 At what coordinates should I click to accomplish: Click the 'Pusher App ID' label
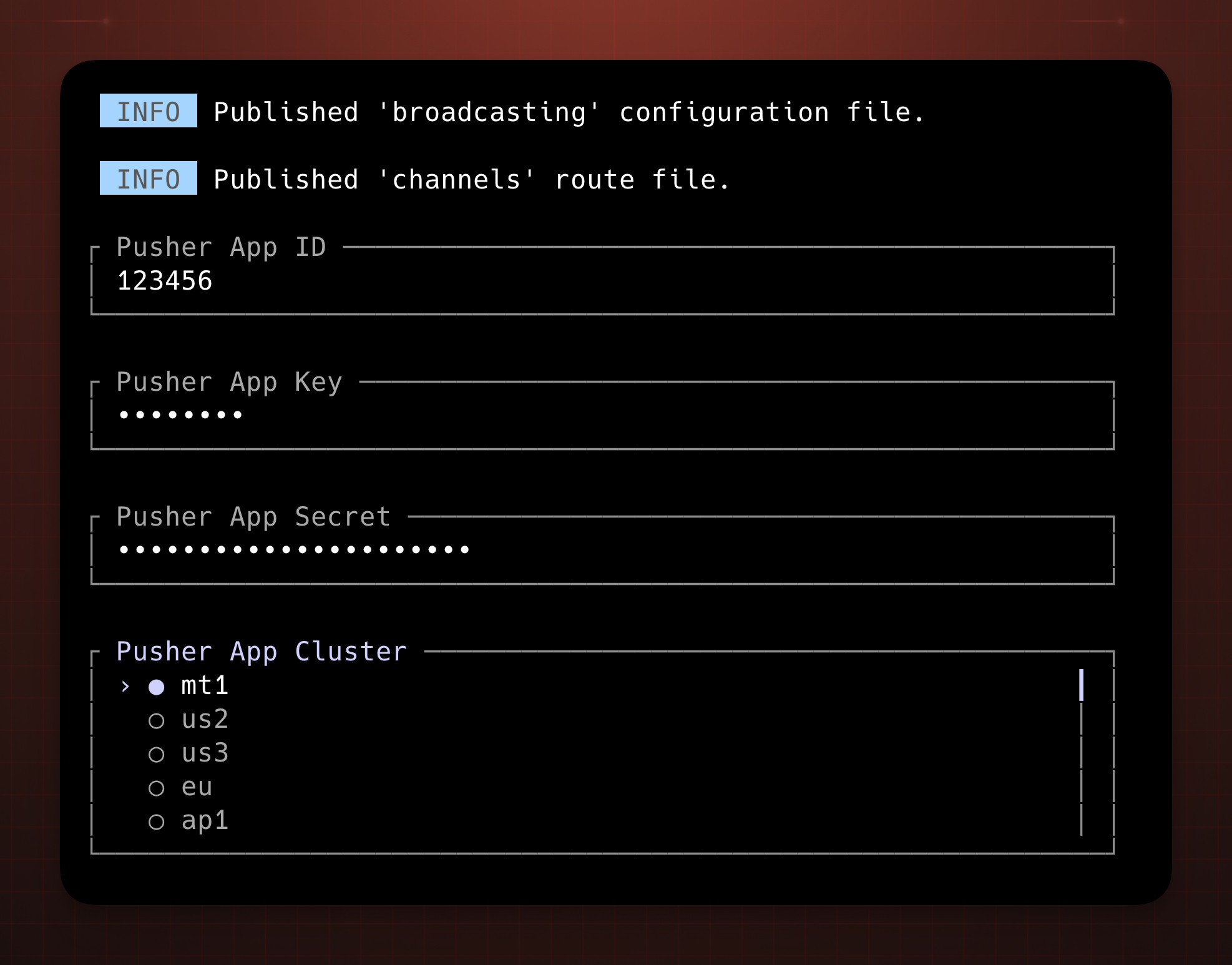(222, 247)
